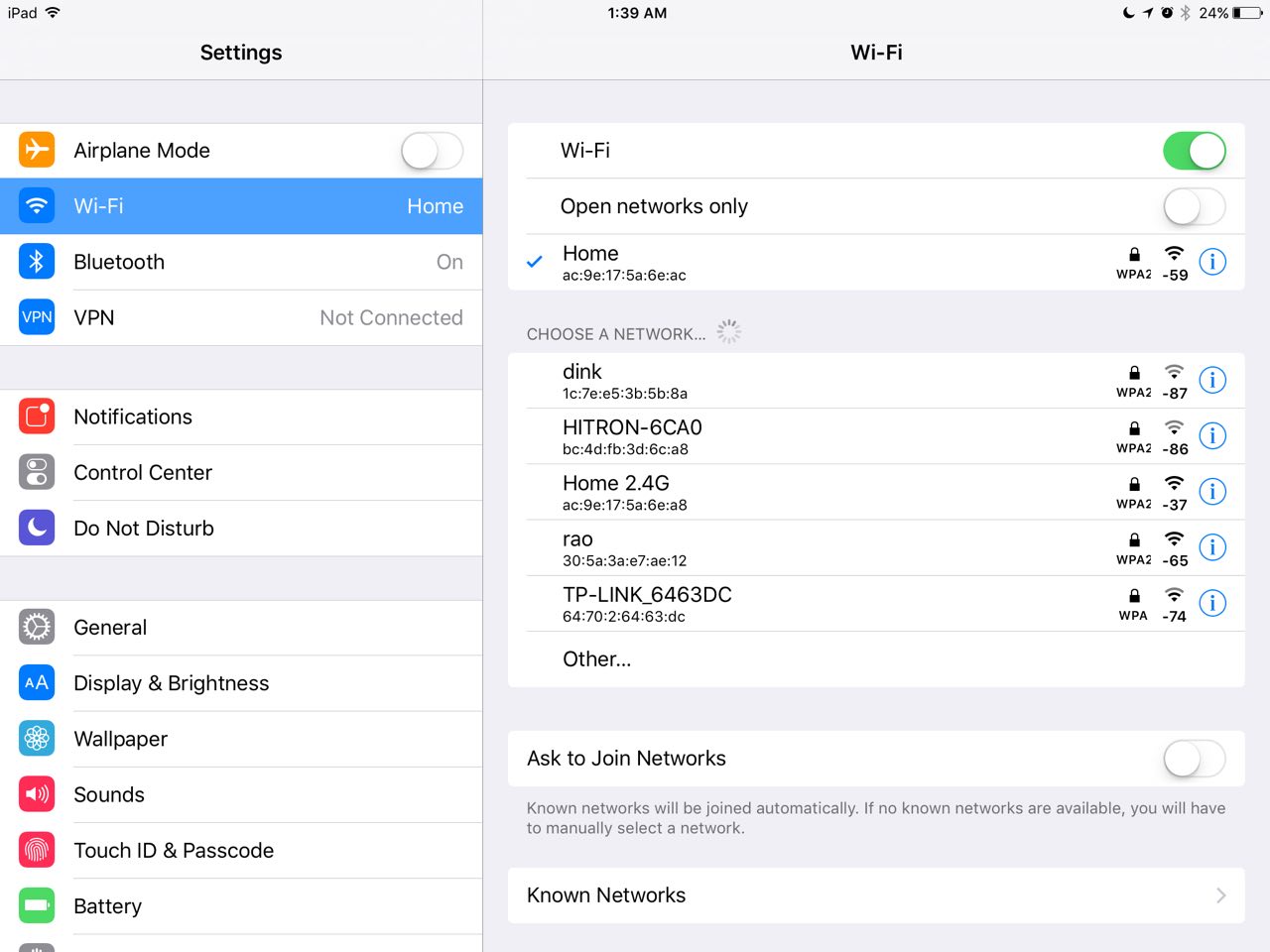Screen dimensions: 1270x952
Task: Open Notifications settings
Action: pos(241,416)
